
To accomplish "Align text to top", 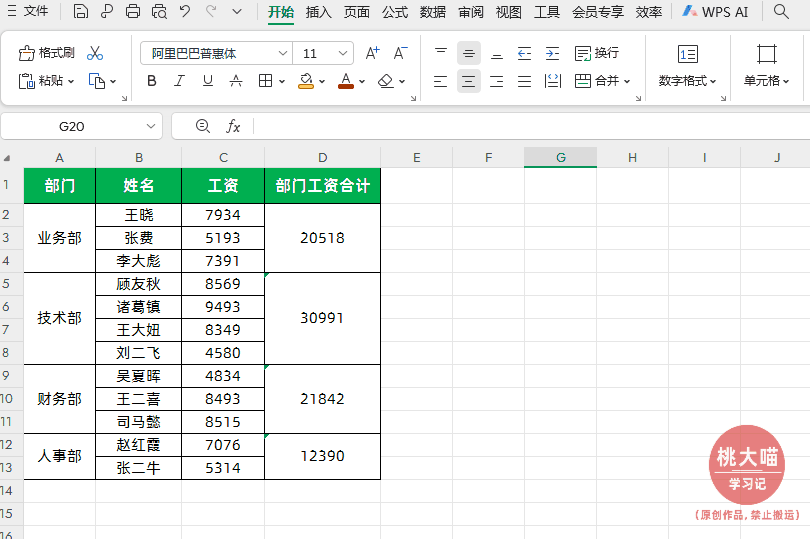I will pos(441,53).
